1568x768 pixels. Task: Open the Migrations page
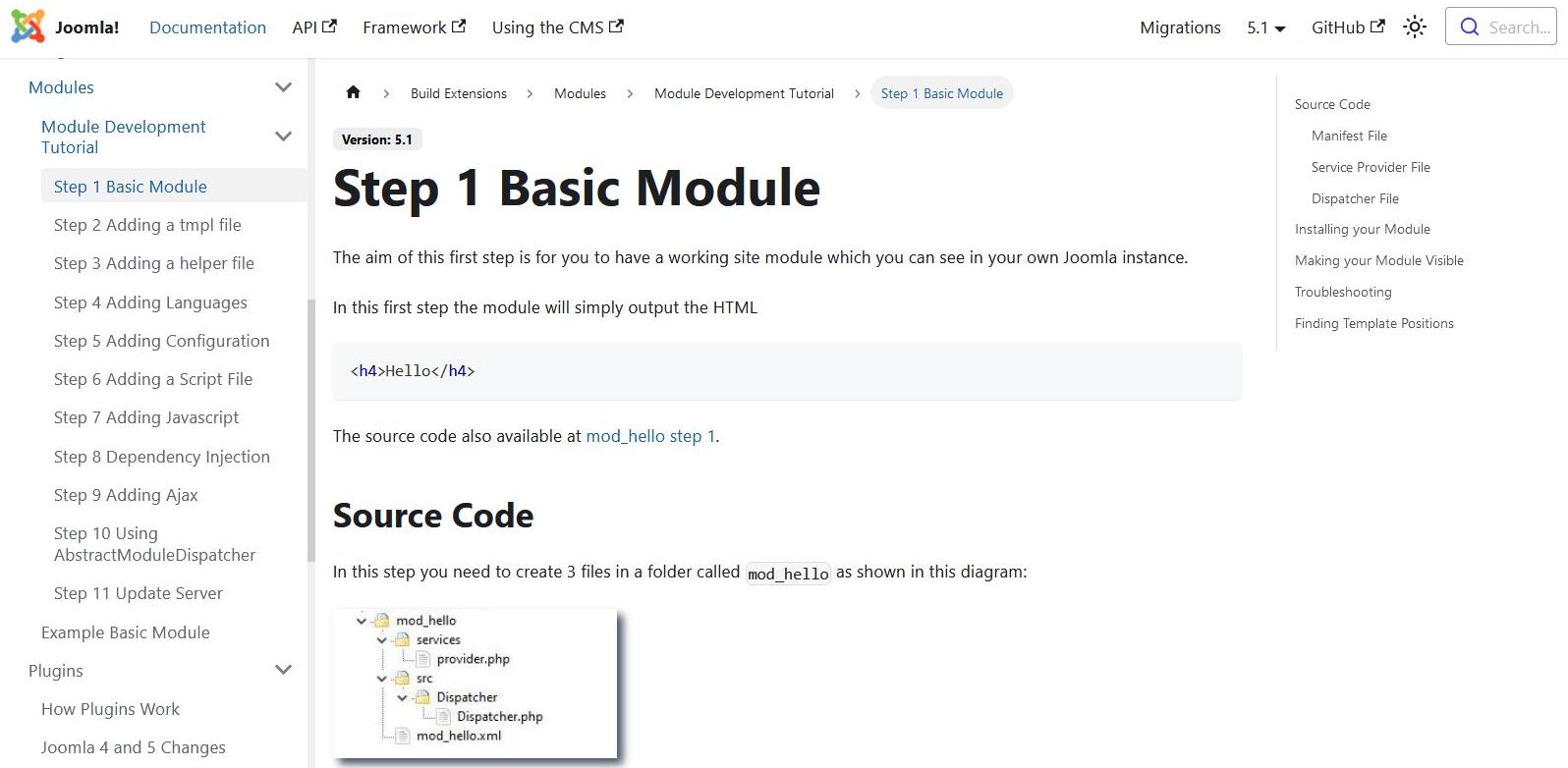1180,27
